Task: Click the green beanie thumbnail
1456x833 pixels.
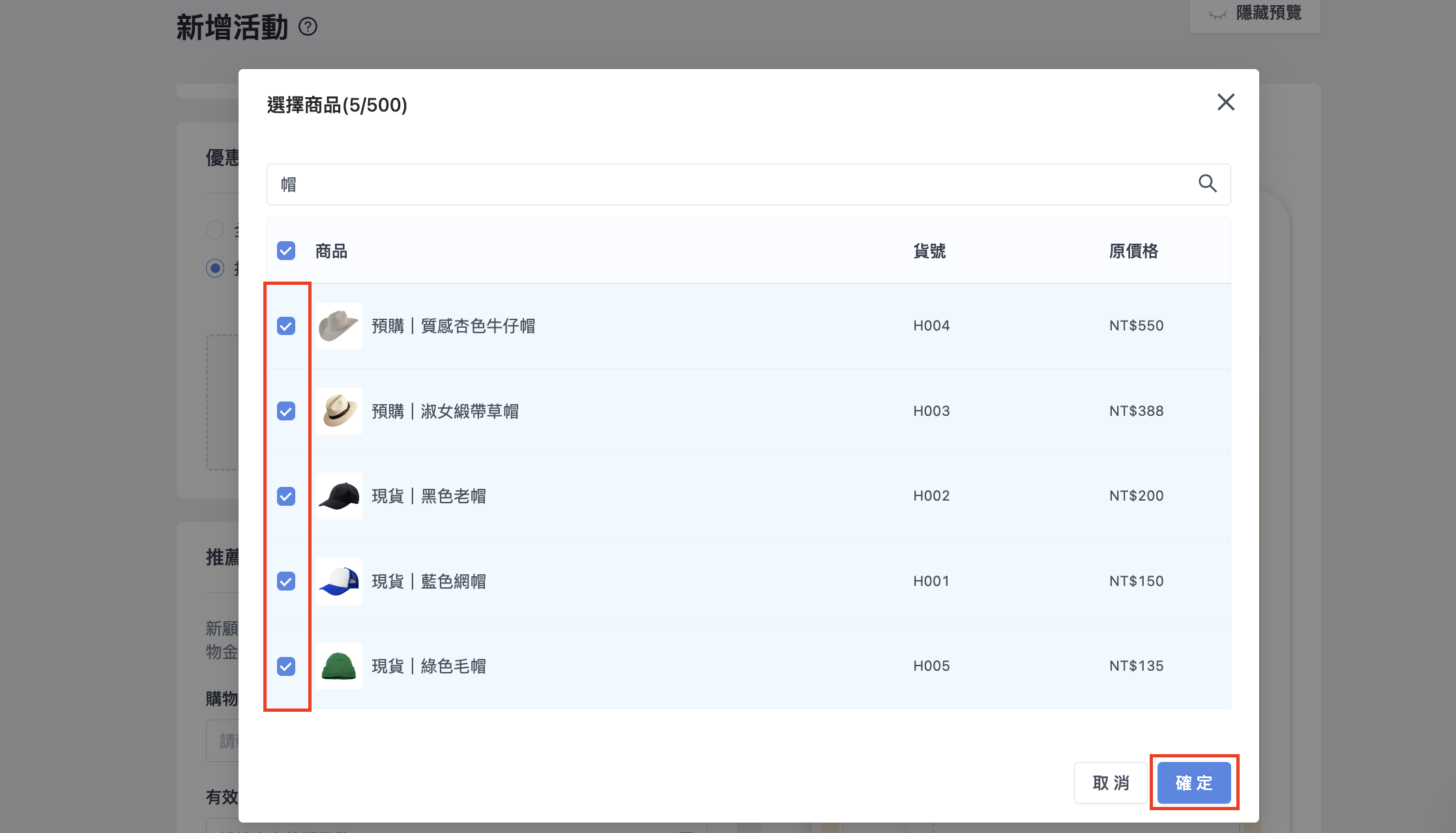Action: click(x=339, y=666)
